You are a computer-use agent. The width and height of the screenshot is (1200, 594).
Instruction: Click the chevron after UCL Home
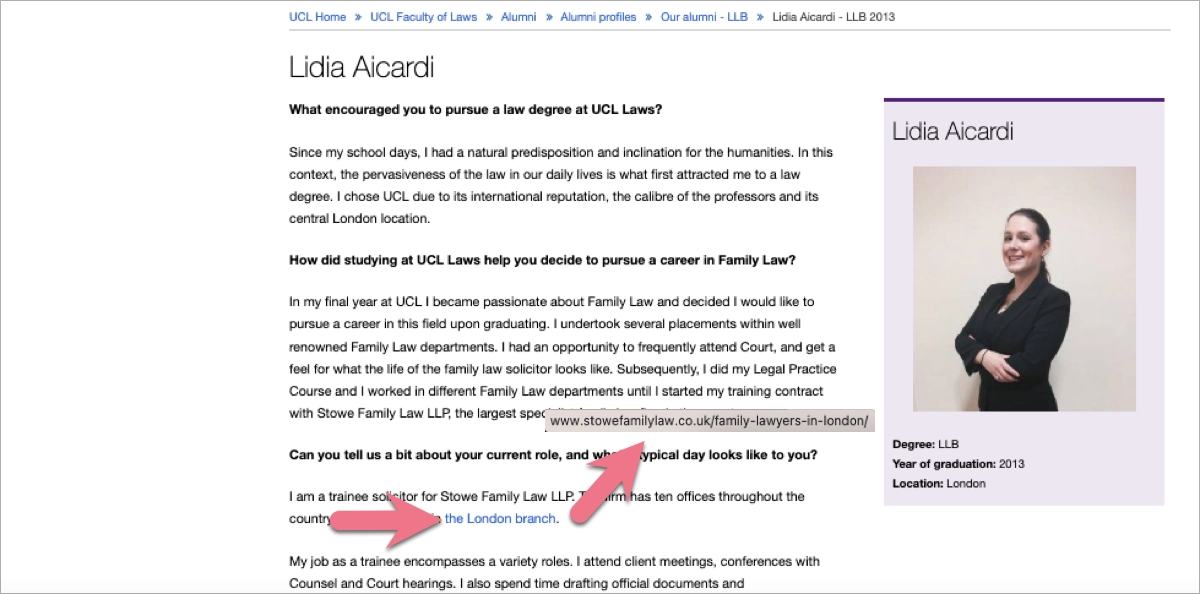[359, 16]
